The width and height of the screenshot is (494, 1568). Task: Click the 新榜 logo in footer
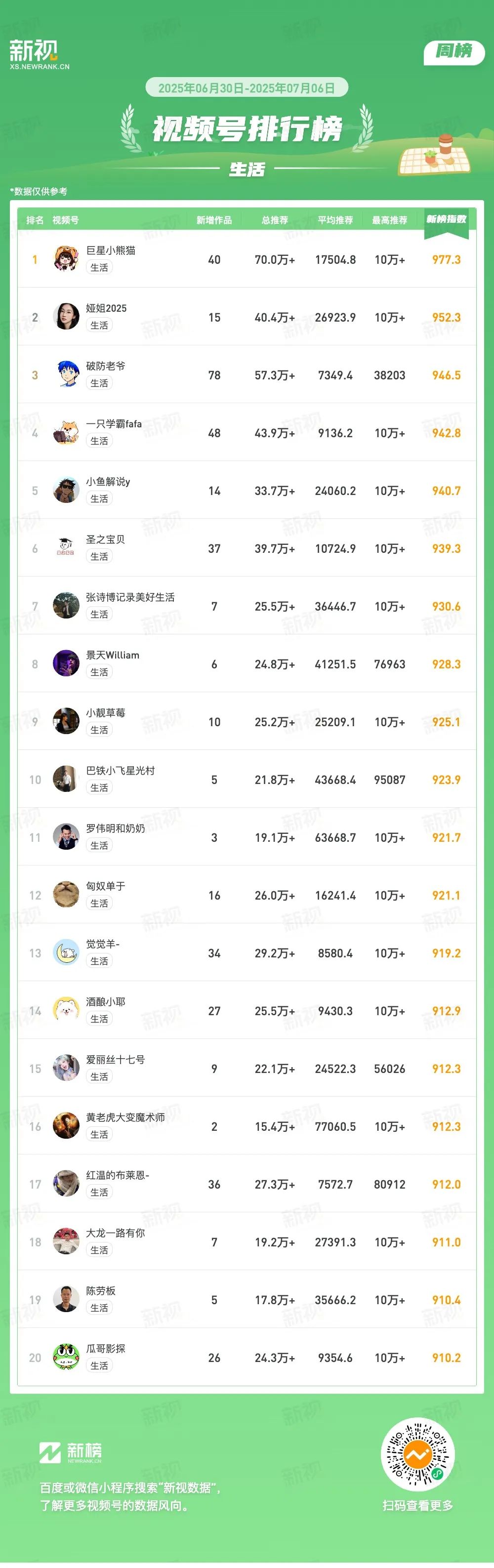71,1453
